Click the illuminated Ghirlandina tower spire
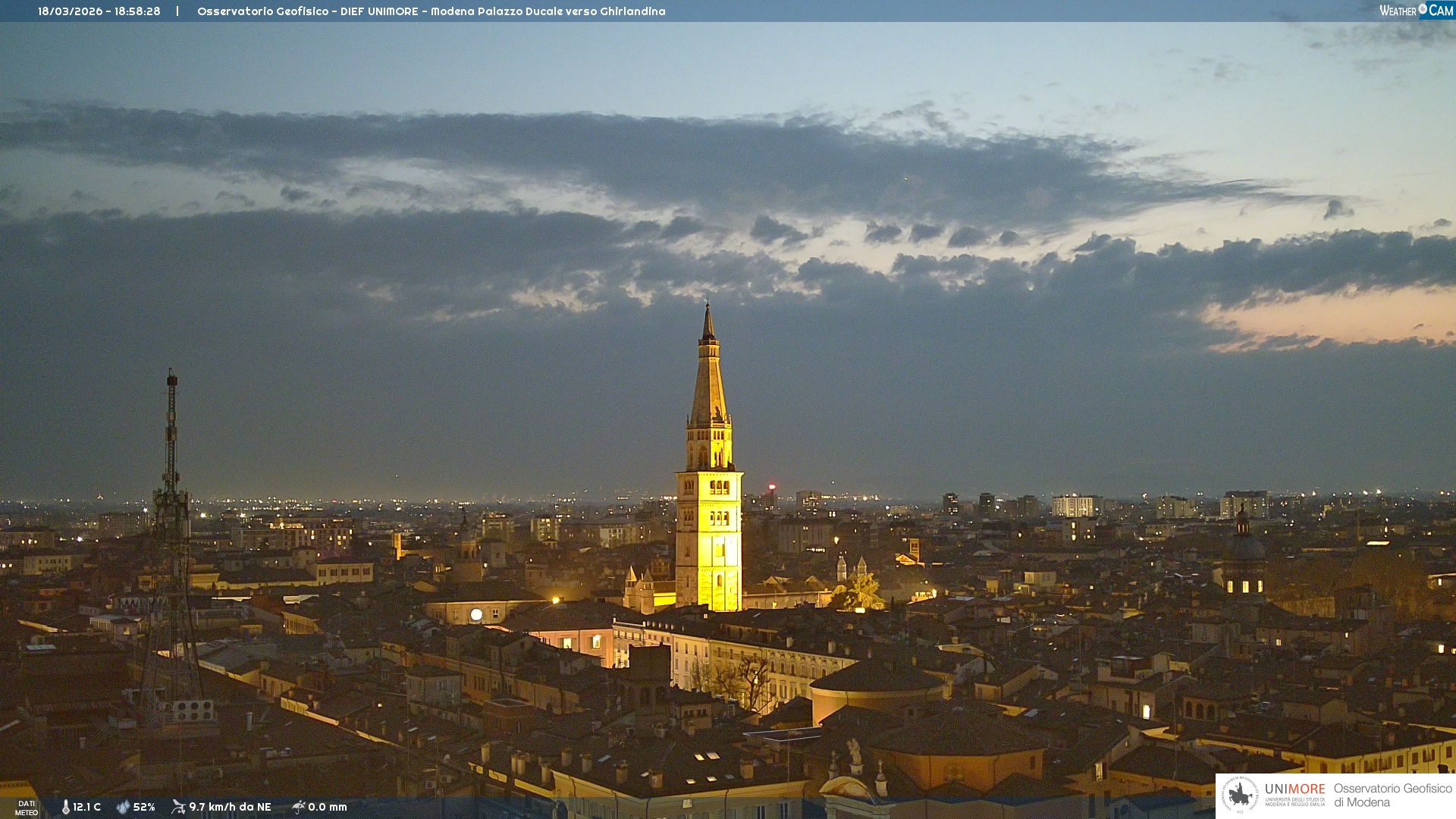 tap(708, 379)
